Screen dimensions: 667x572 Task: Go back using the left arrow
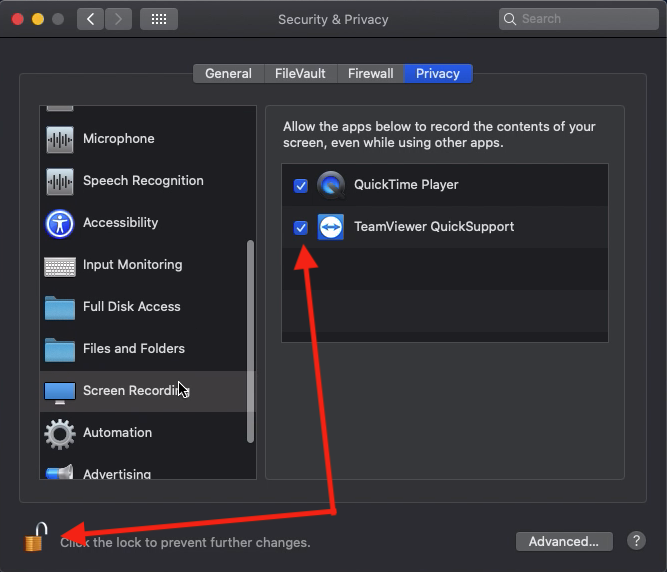click(x=91, y=19)
